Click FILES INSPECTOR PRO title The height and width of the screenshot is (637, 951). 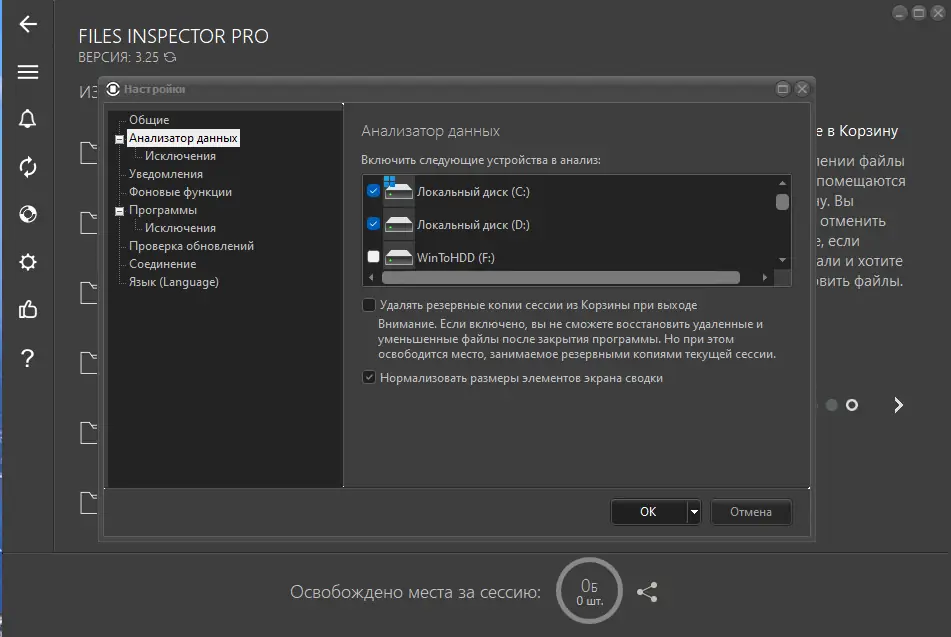click(x=173, y=36)
